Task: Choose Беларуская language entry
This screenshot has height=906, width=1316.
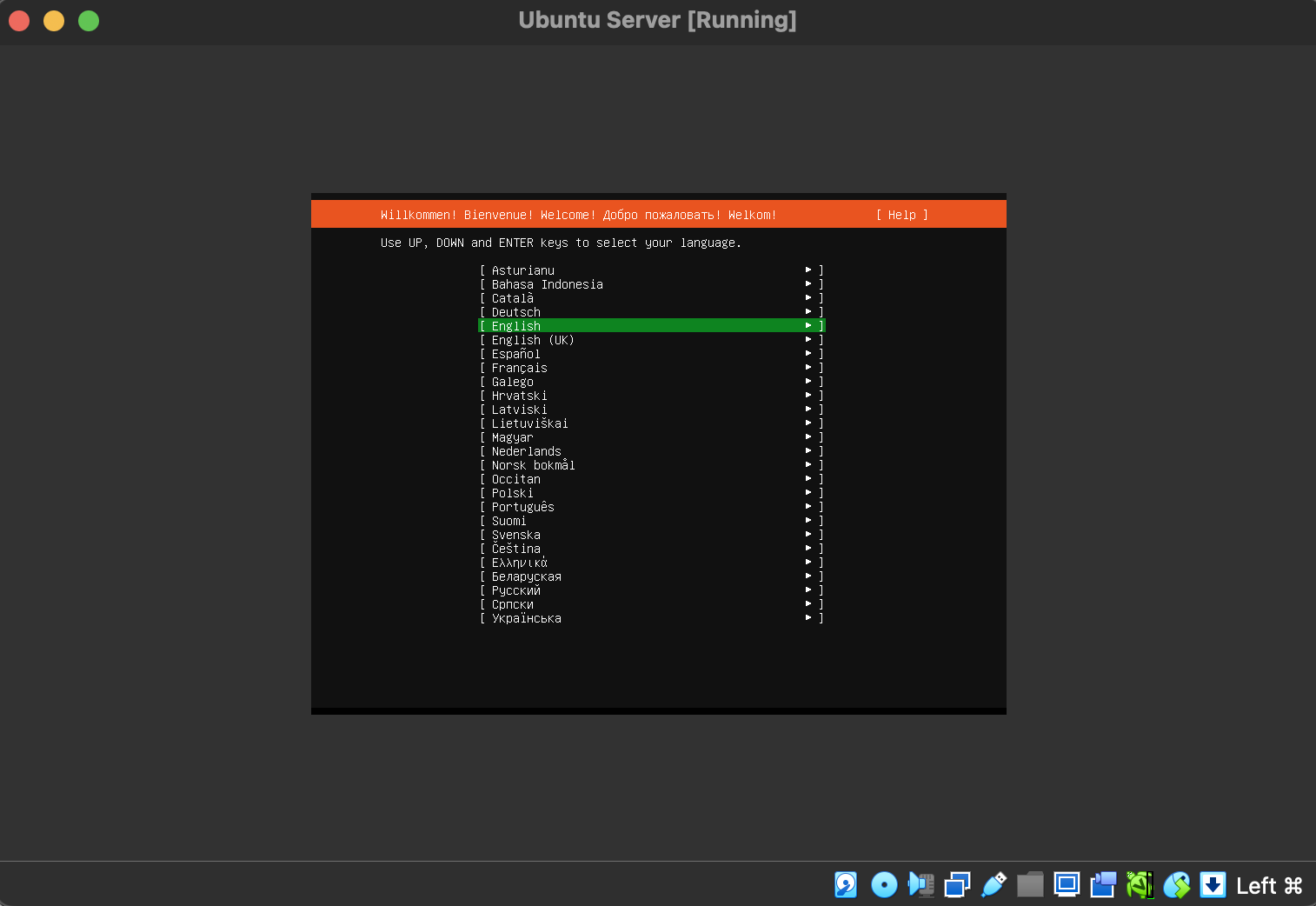Action: point(652,576)
